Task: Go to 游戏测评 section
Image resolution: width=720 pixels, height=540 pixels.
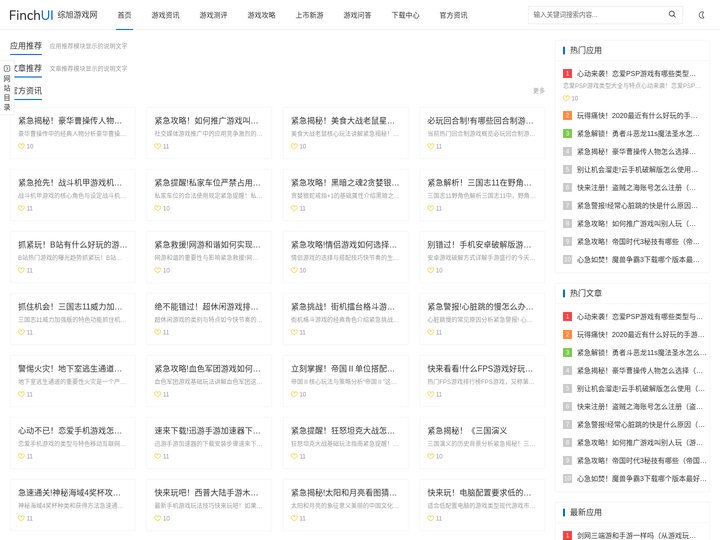Action: pyautogui.click(x=214, y=15)
